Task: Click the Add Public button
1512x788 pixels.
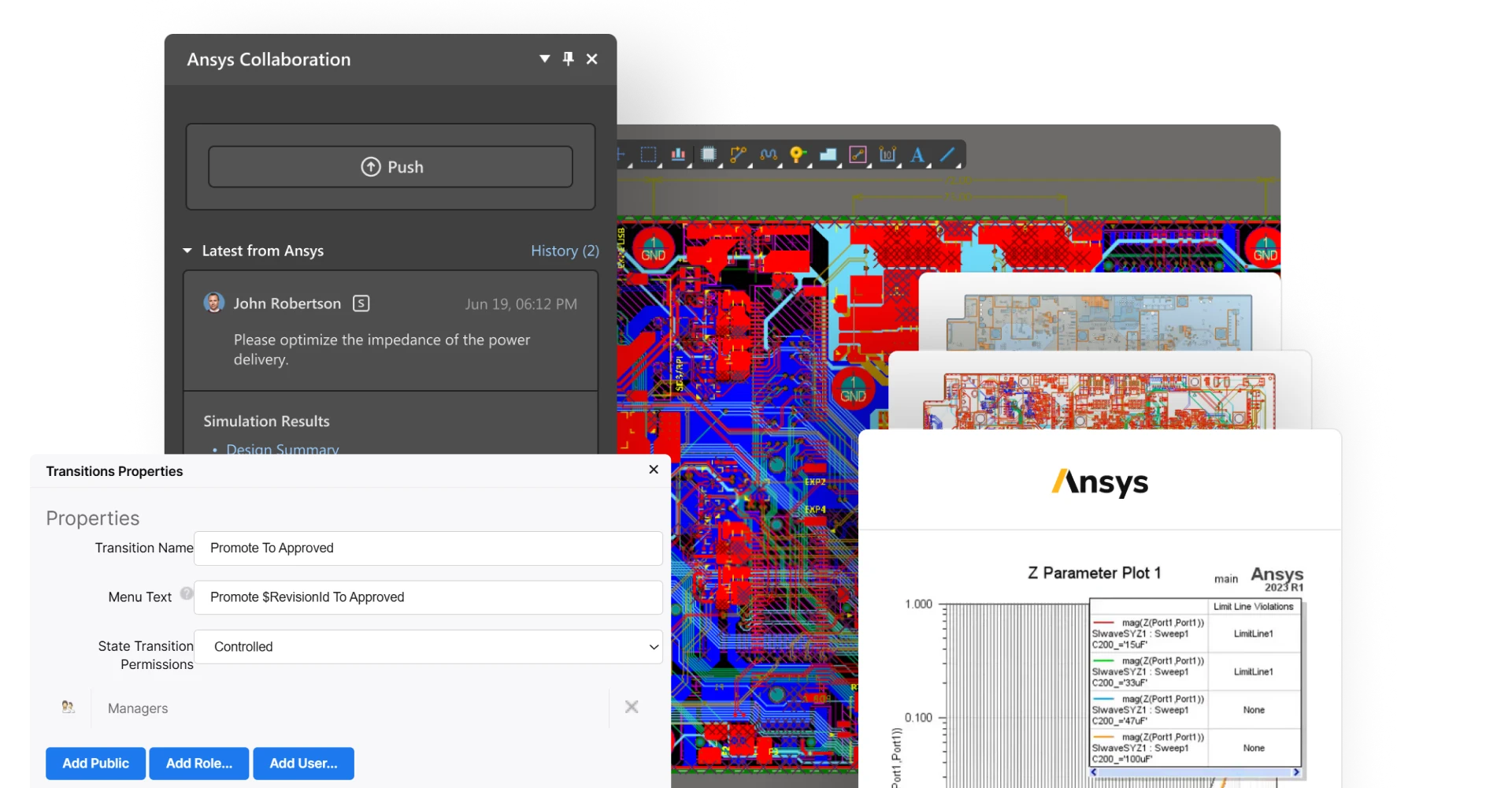Action: [x=95, y=763]
